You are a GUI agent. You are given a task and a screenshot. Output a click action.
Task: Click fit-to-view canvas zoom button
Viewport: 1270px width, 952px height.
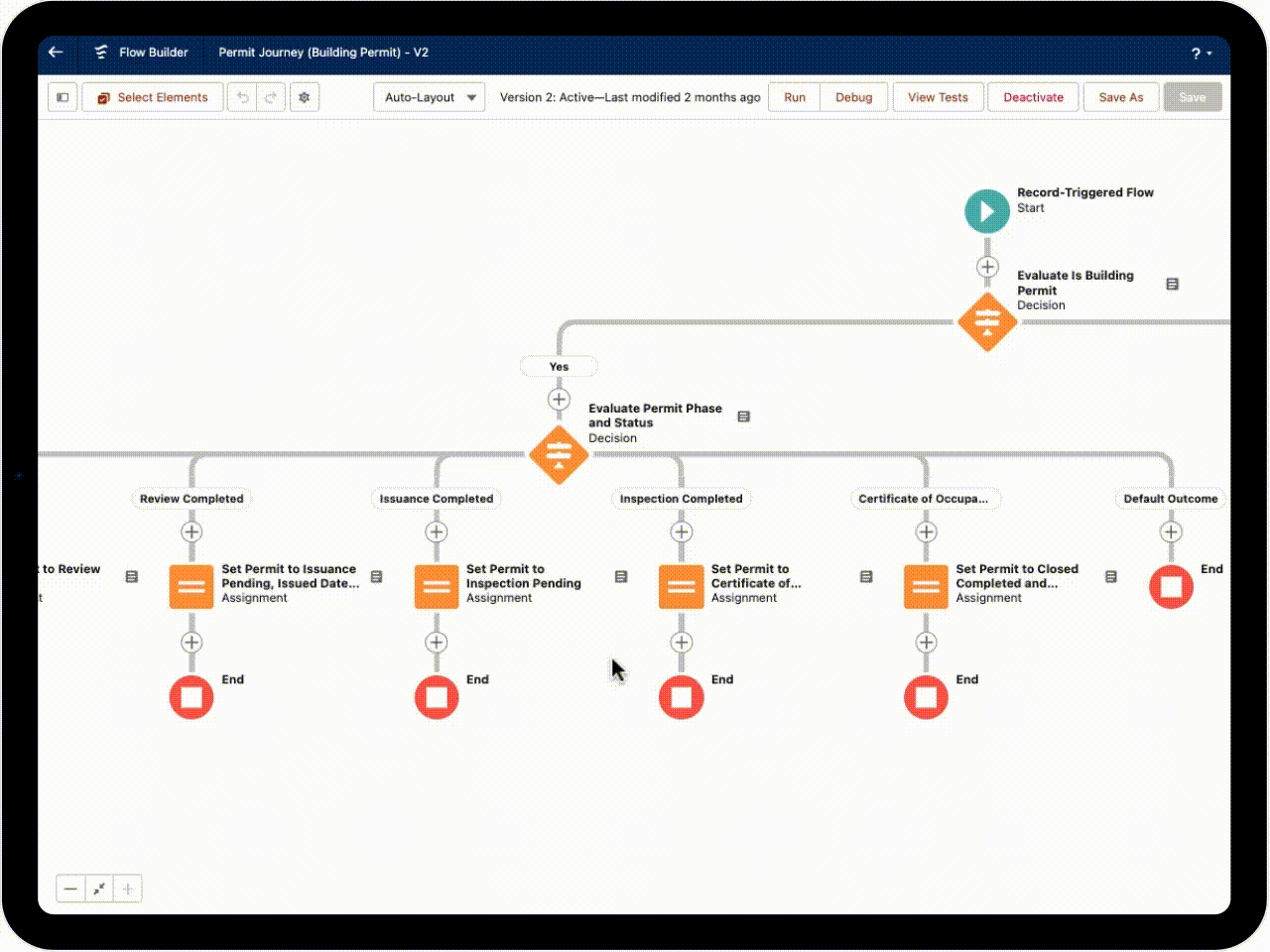click(99, 889)
